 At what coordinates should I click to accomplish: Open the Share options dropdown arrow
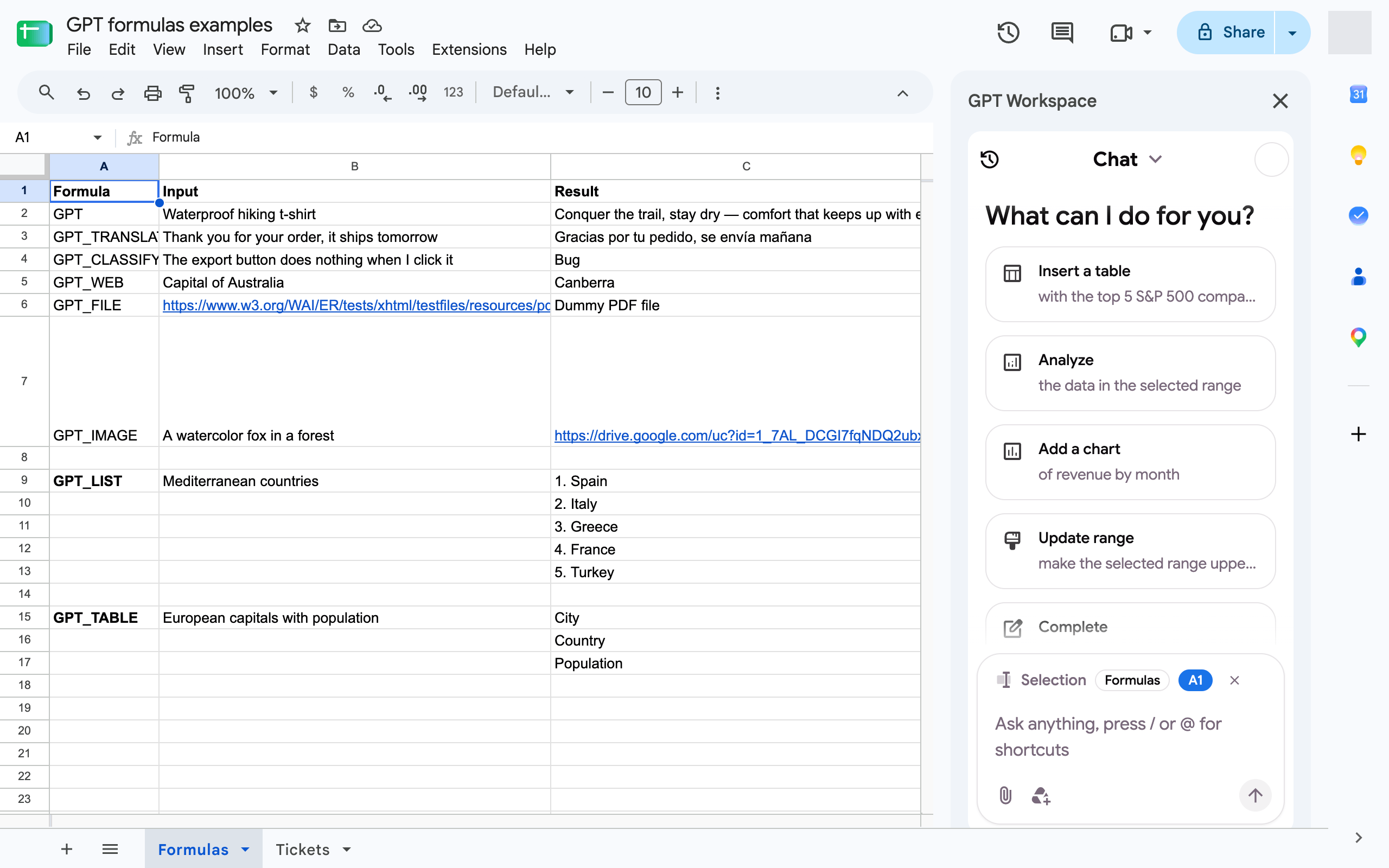click(1292, 33)
